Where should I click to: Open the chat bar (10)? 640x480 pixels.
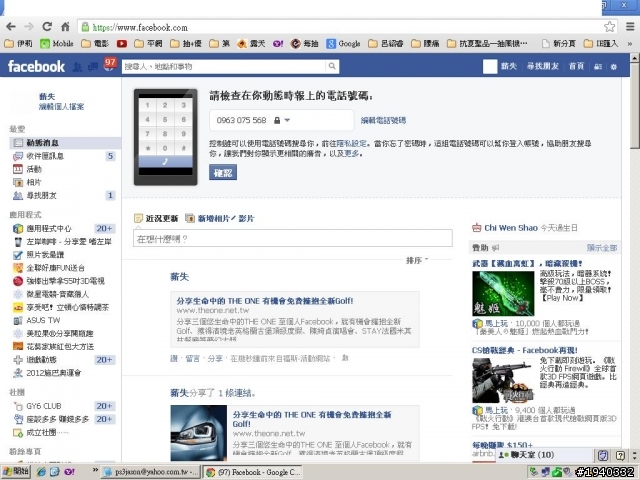coord(543,455)
